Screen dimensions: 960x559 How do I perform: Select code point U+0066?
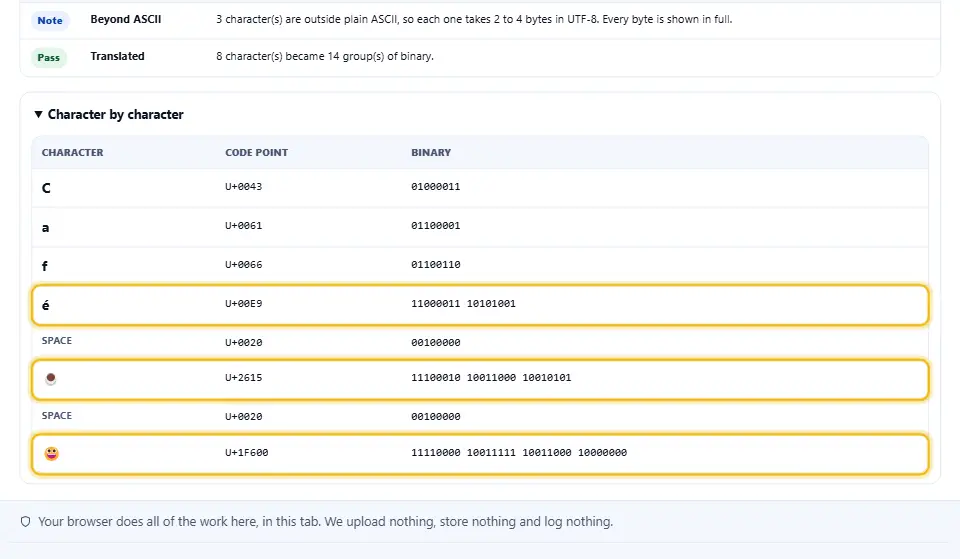[244, 265]
